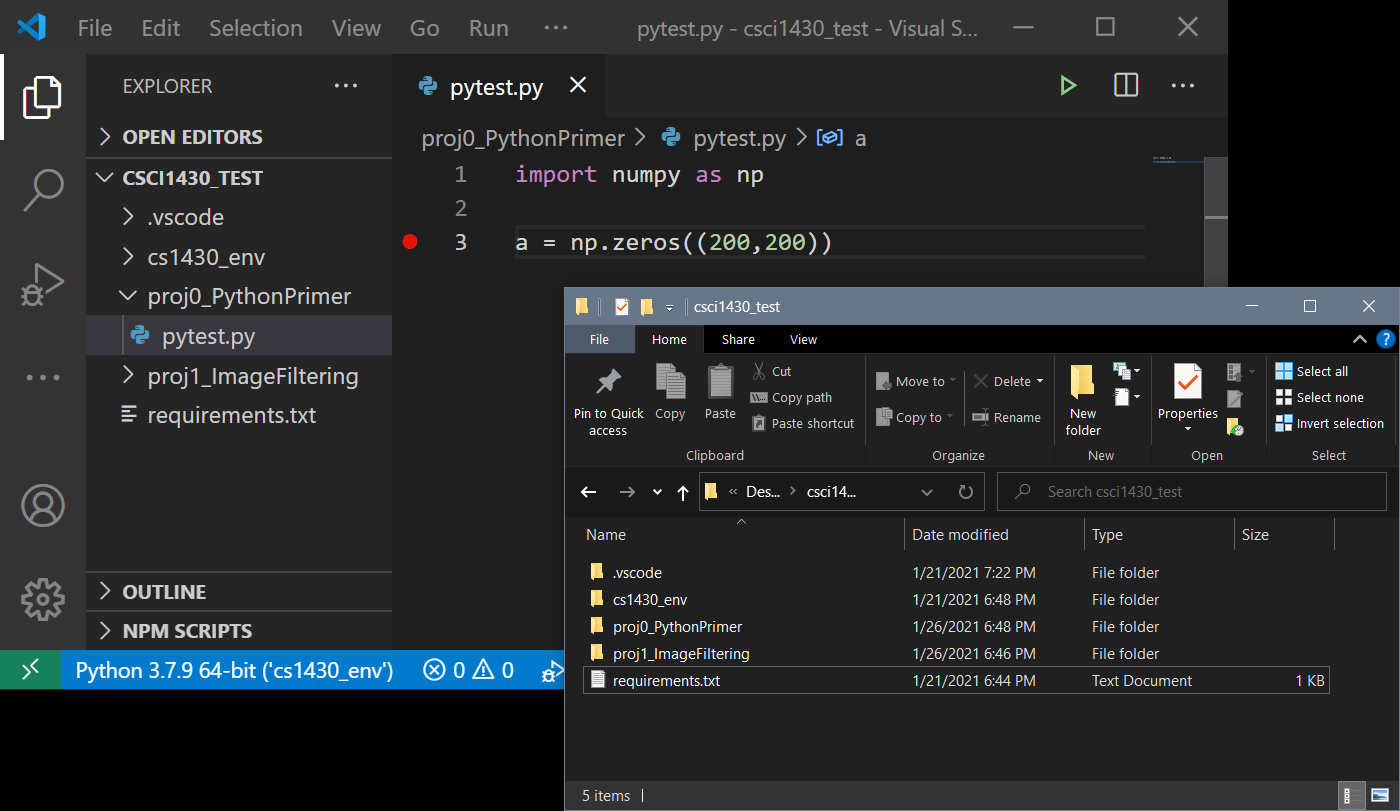Switch to thumbnail view in Explorer status bar
This screenshot has height=811, width=1400.
click(x=1381, y=795)
